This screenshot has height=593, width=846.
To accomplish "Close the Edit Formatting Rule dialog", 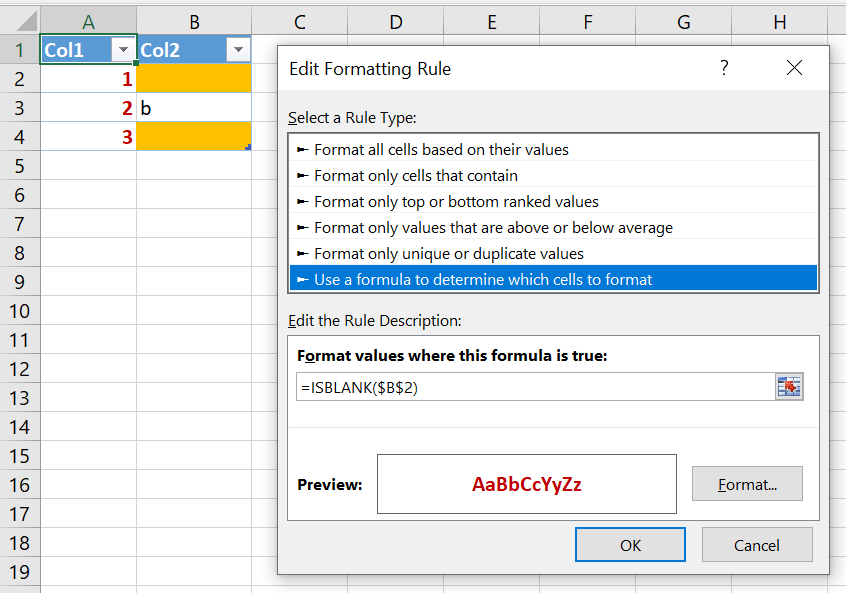I will 794,68.
